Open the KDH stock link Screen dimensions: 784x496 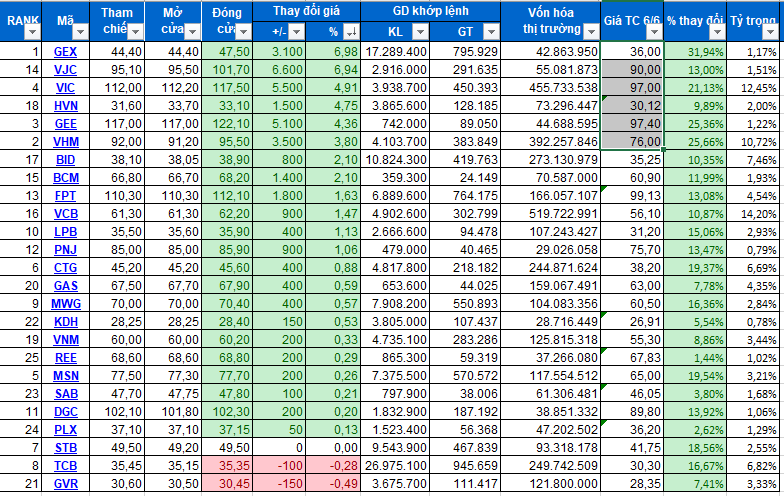pos(66,322)
